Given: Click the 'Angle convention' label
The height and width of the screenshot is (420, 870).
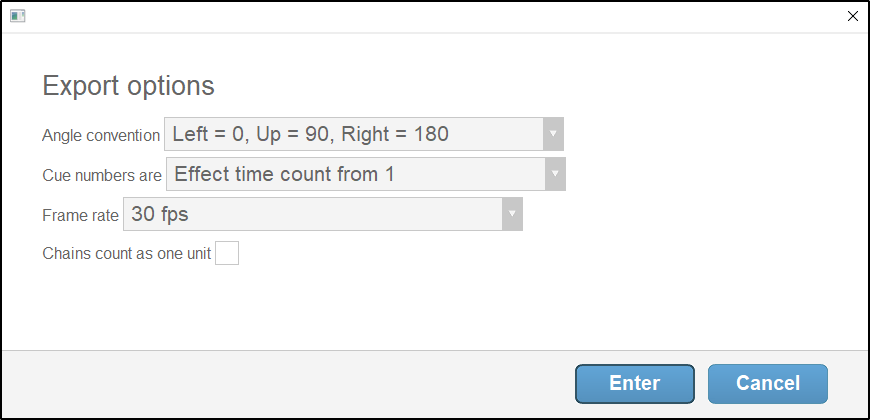Looking at the screenshot, I should click(x=101, y=135).
